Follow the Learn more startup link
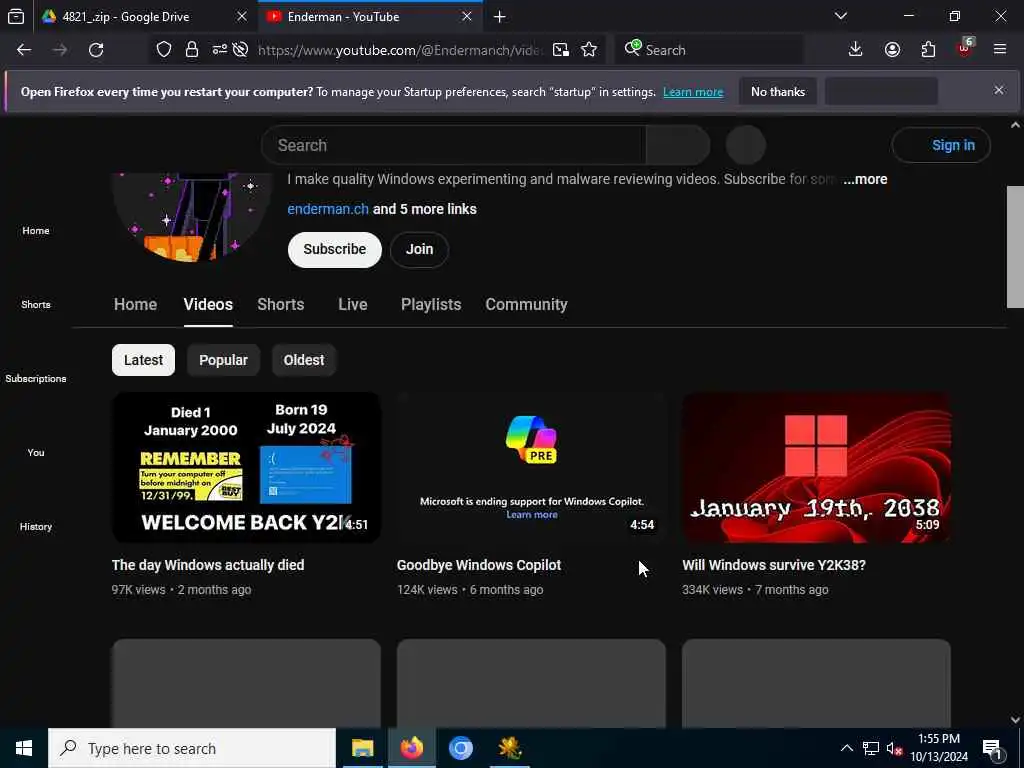 point(693,92)
